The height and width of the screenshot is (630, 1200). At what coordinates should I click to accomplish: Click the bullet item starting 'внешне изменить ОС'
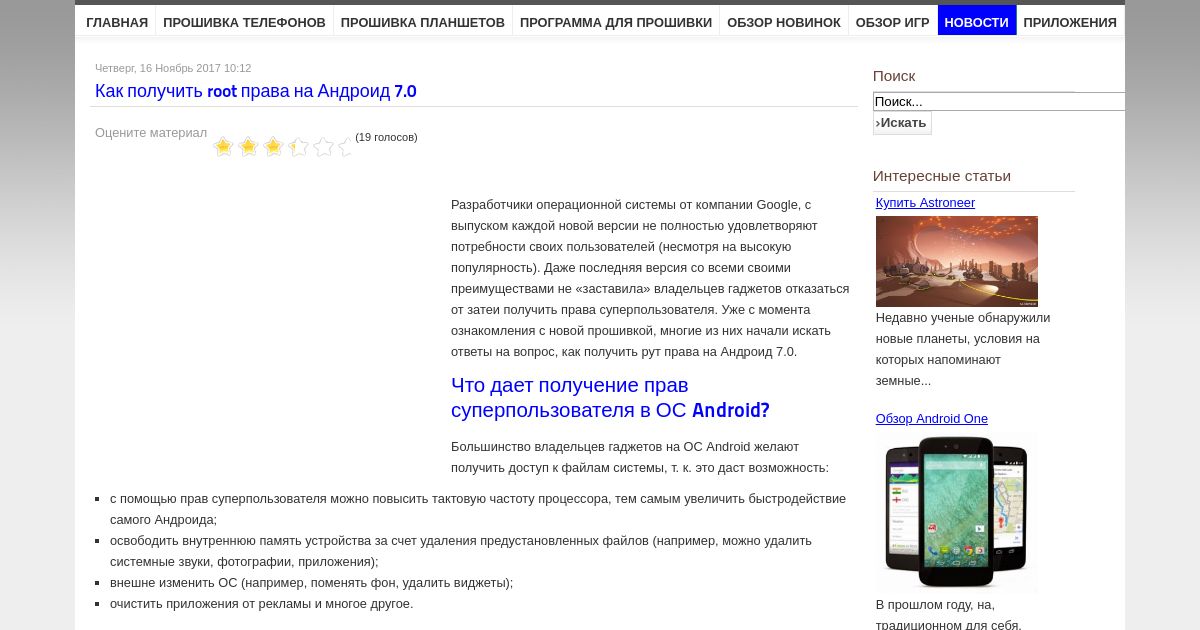[311, 582]
